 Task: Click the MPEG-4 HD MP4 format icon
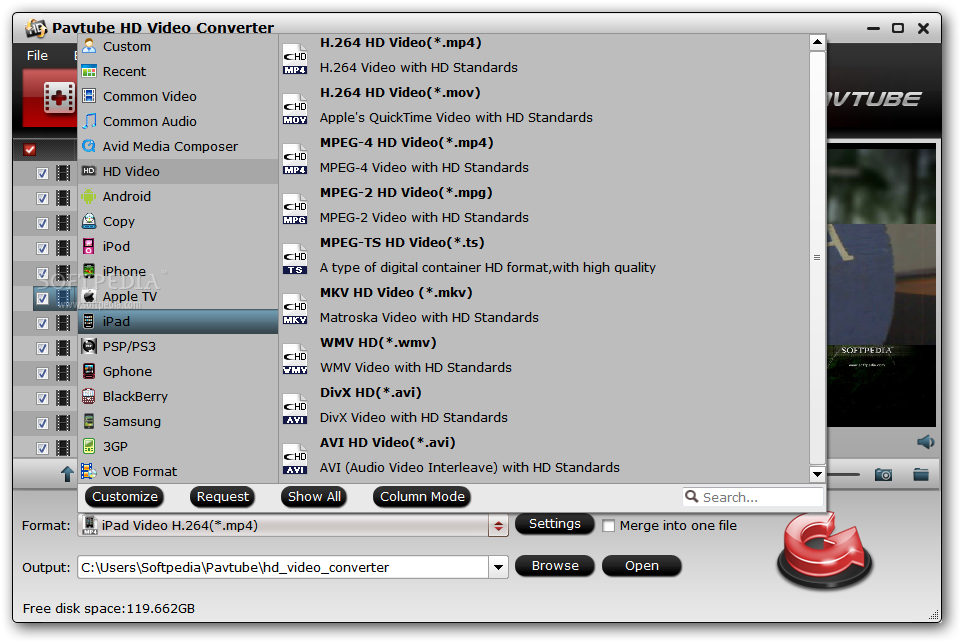pyautogui.click(x=295, y=159)
